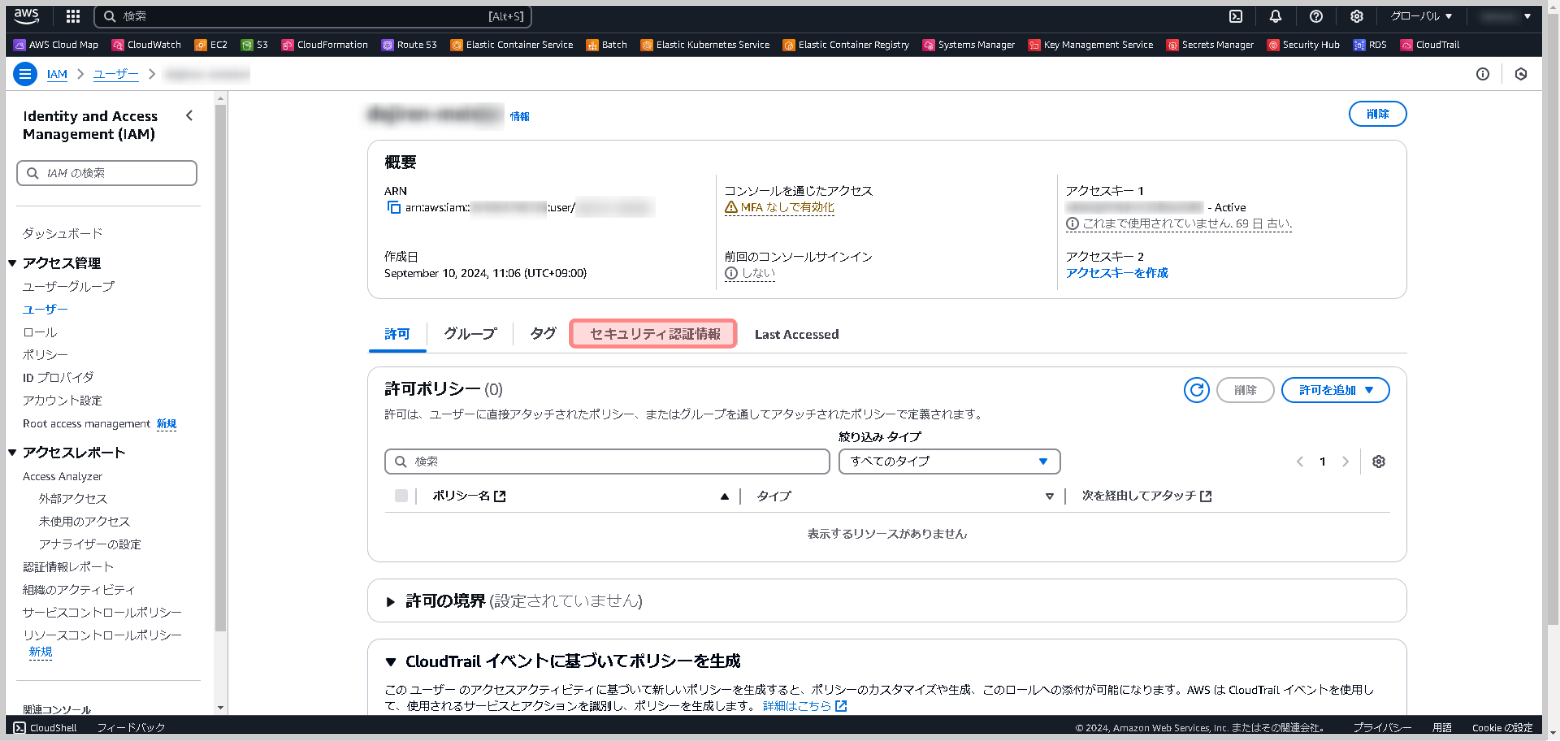Switch to the タグ tab
This screenshot has width=1560, height=741.
click(543, 334)
